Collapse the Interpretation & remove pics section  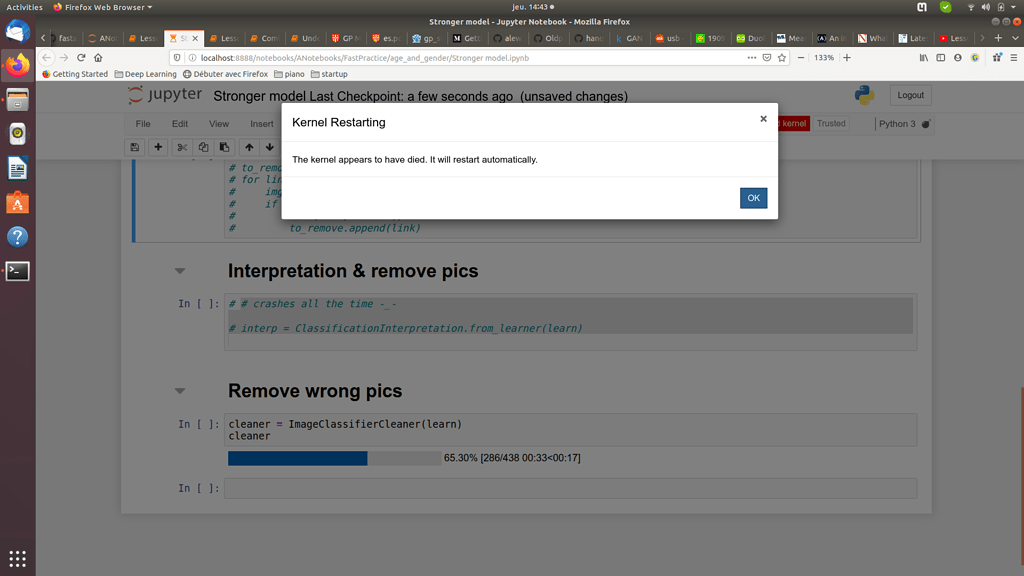tap(180, 270)
